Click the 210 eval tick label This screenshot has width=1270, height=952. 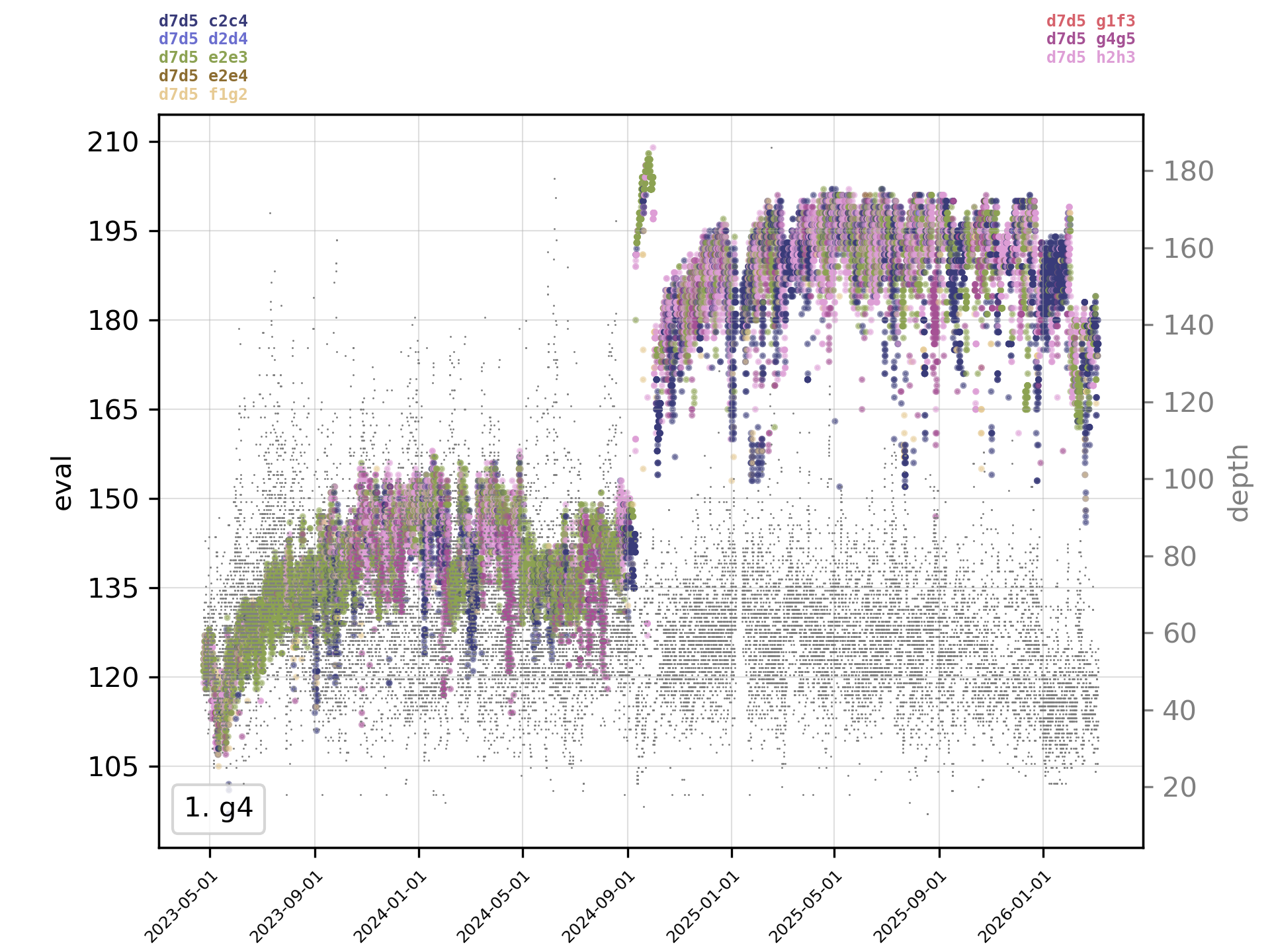[112, 142]
